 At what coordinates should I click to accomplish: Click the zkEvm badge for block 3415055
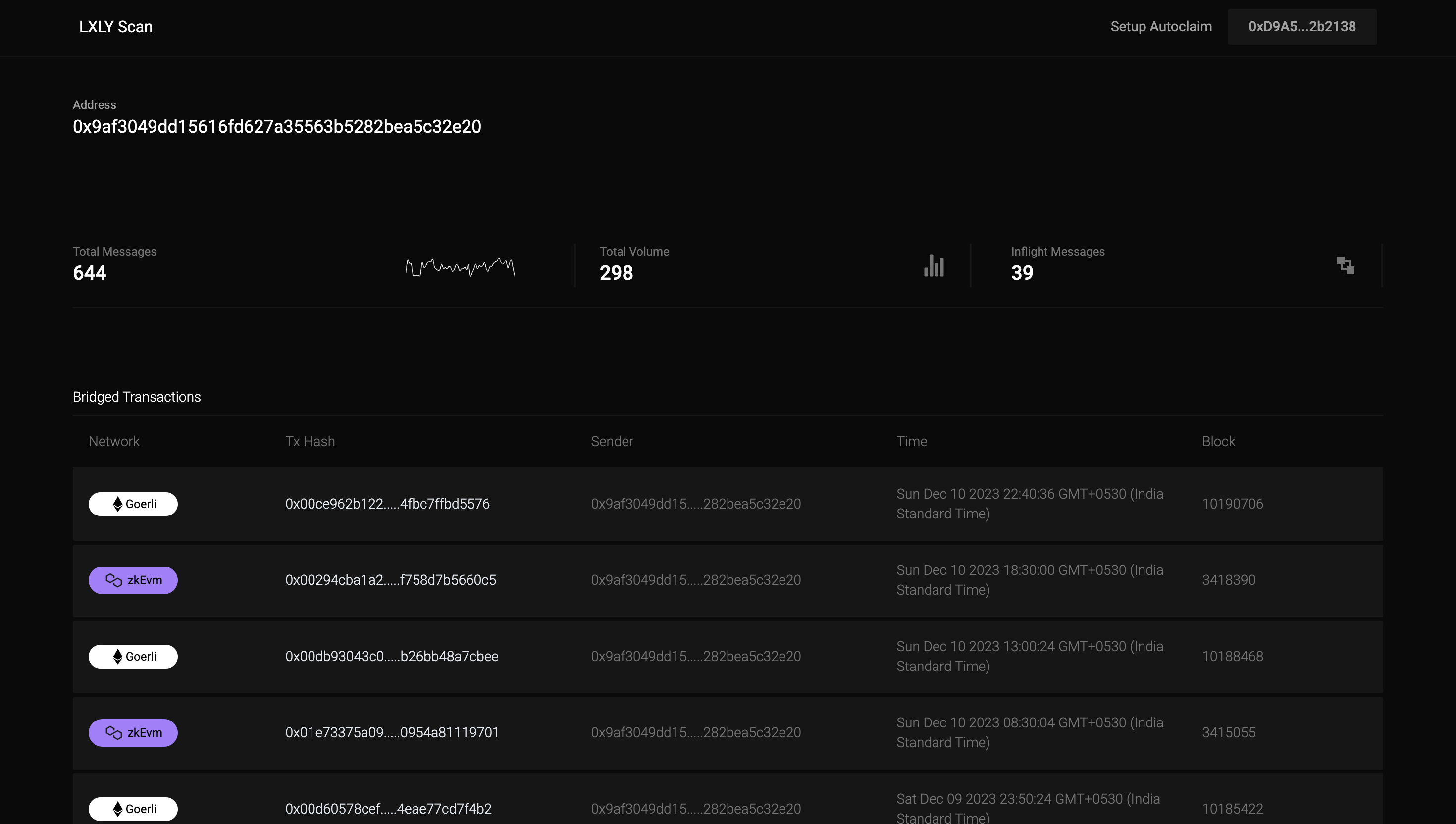click(133, 732)
